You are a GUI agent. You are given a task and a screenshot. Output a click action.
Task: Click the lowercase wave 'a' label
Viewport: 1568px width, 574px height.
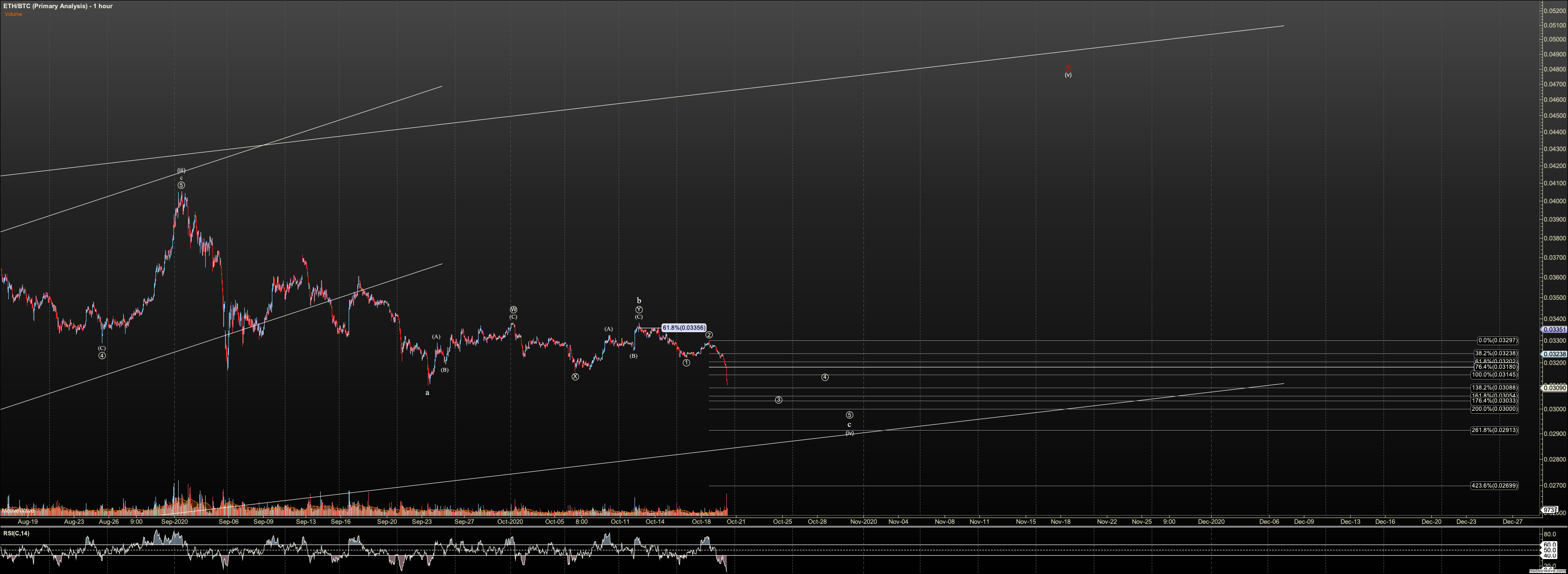(427, 392)
